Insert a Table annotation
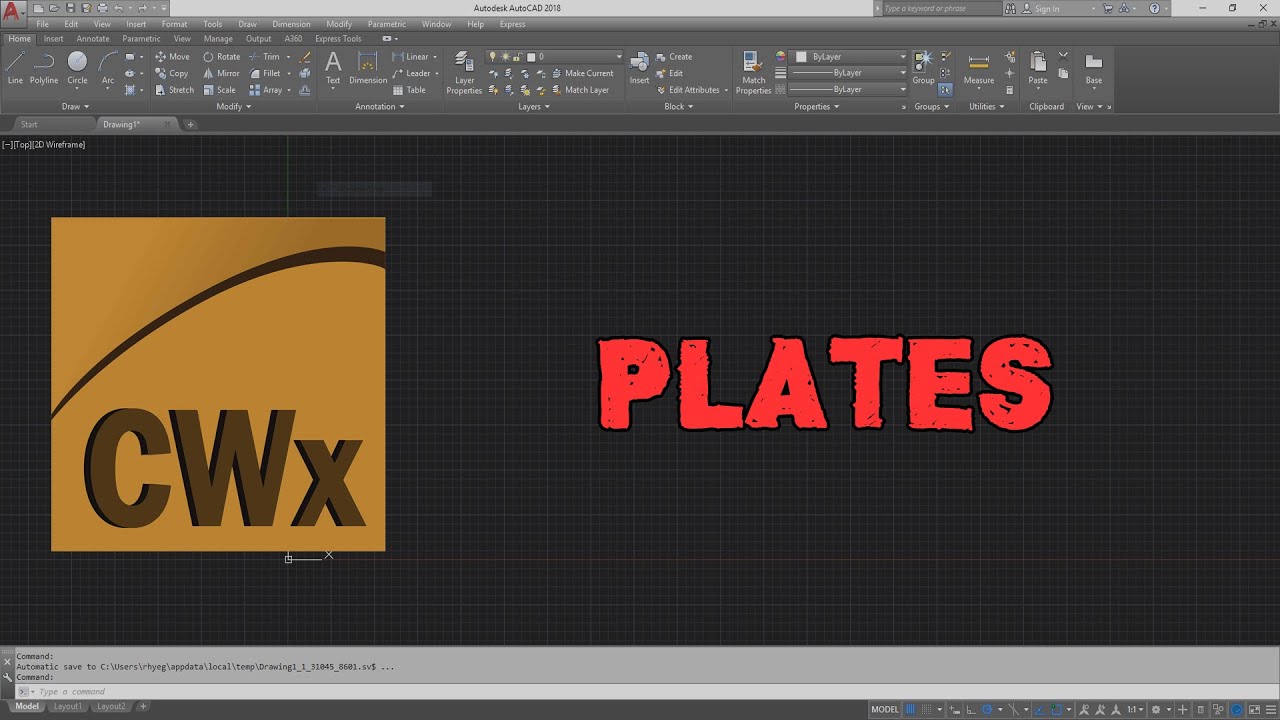 click(x=408, y=90)
